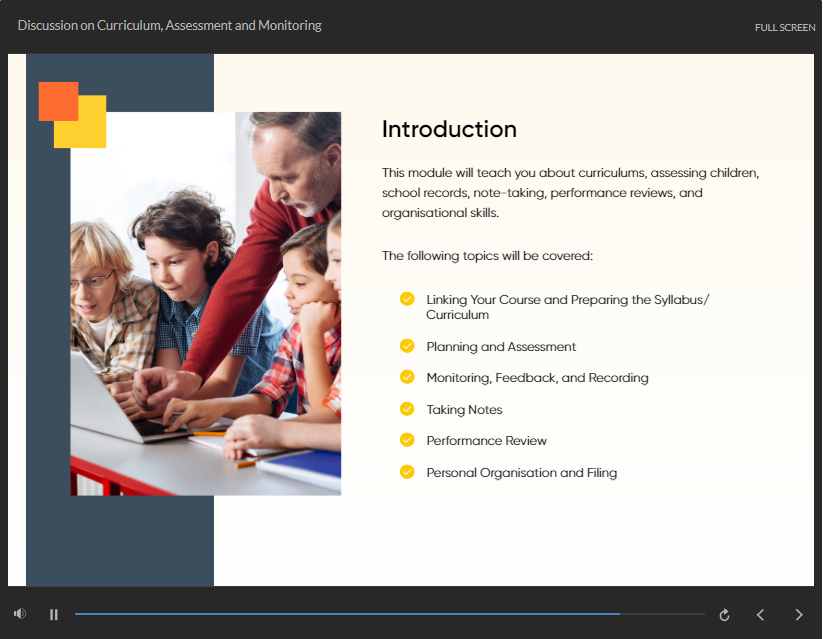Select the 'Planning and Assessment' topic
Screen dimensions: 823x639
(x=501, y=347)
